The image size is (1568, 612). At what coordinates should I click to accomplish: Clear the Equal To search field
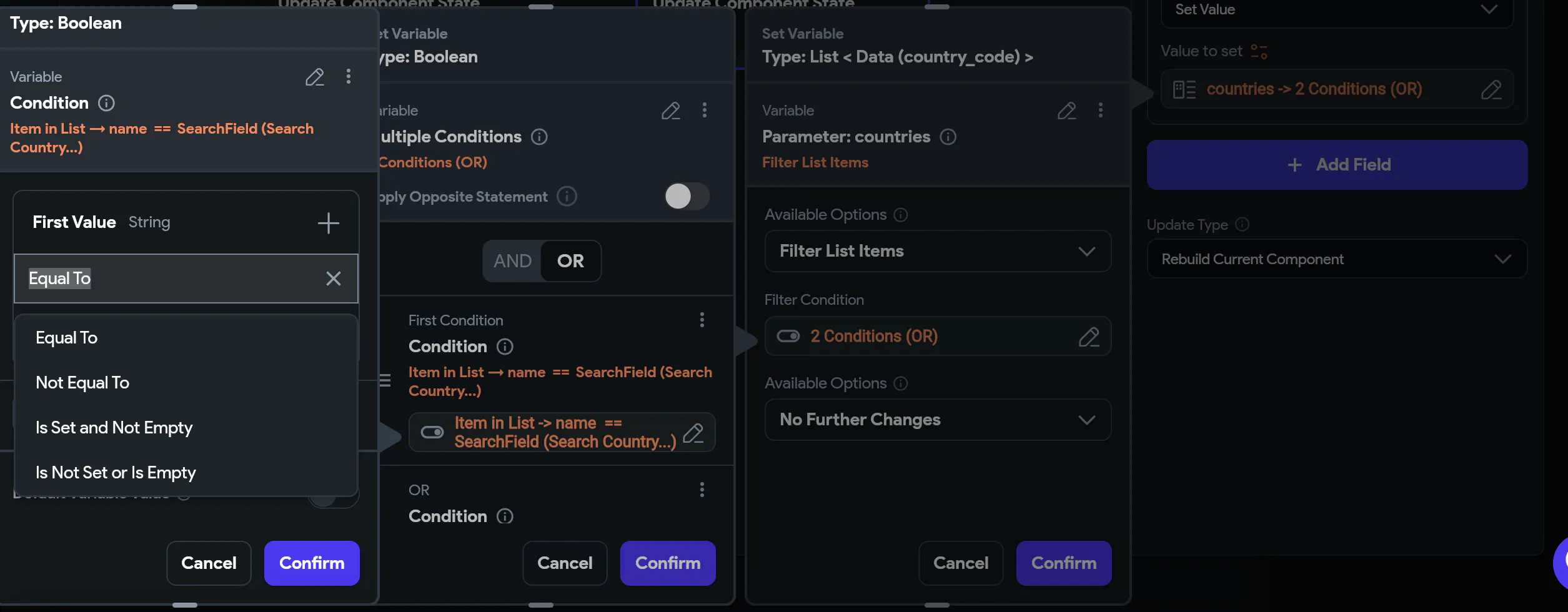(x=333, y=279)
